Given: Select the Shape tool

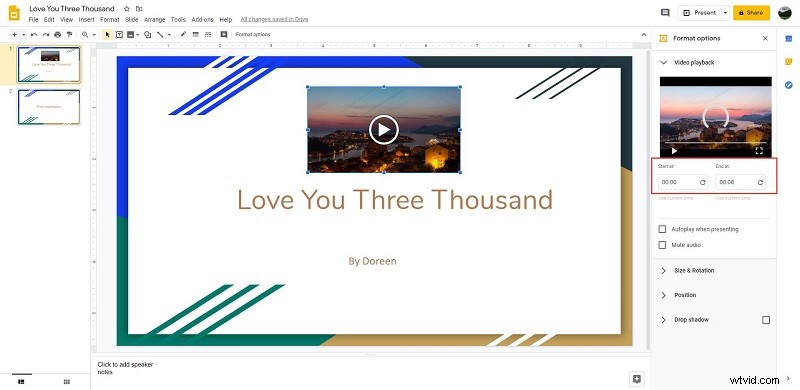Looking at the screenshot, I should click(147, 35).
